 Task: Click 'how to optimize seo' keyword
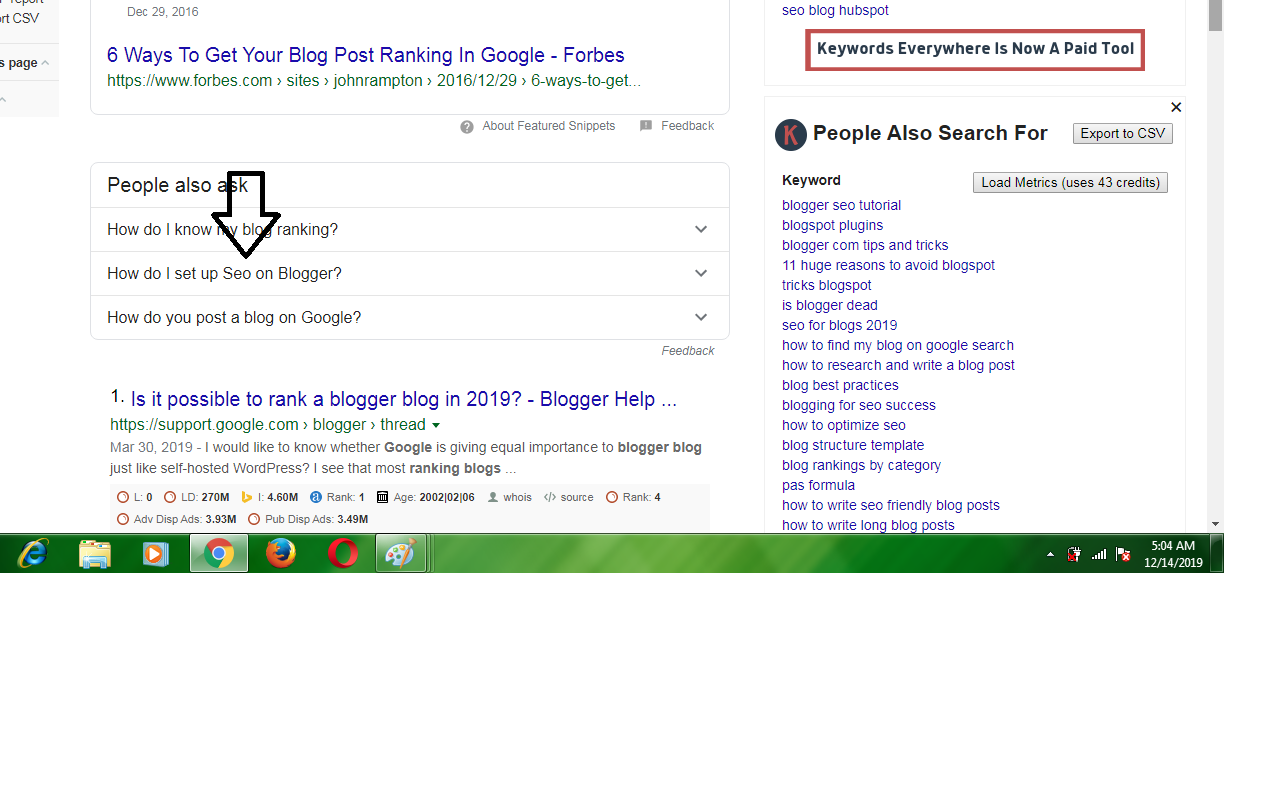coord(843,425)
